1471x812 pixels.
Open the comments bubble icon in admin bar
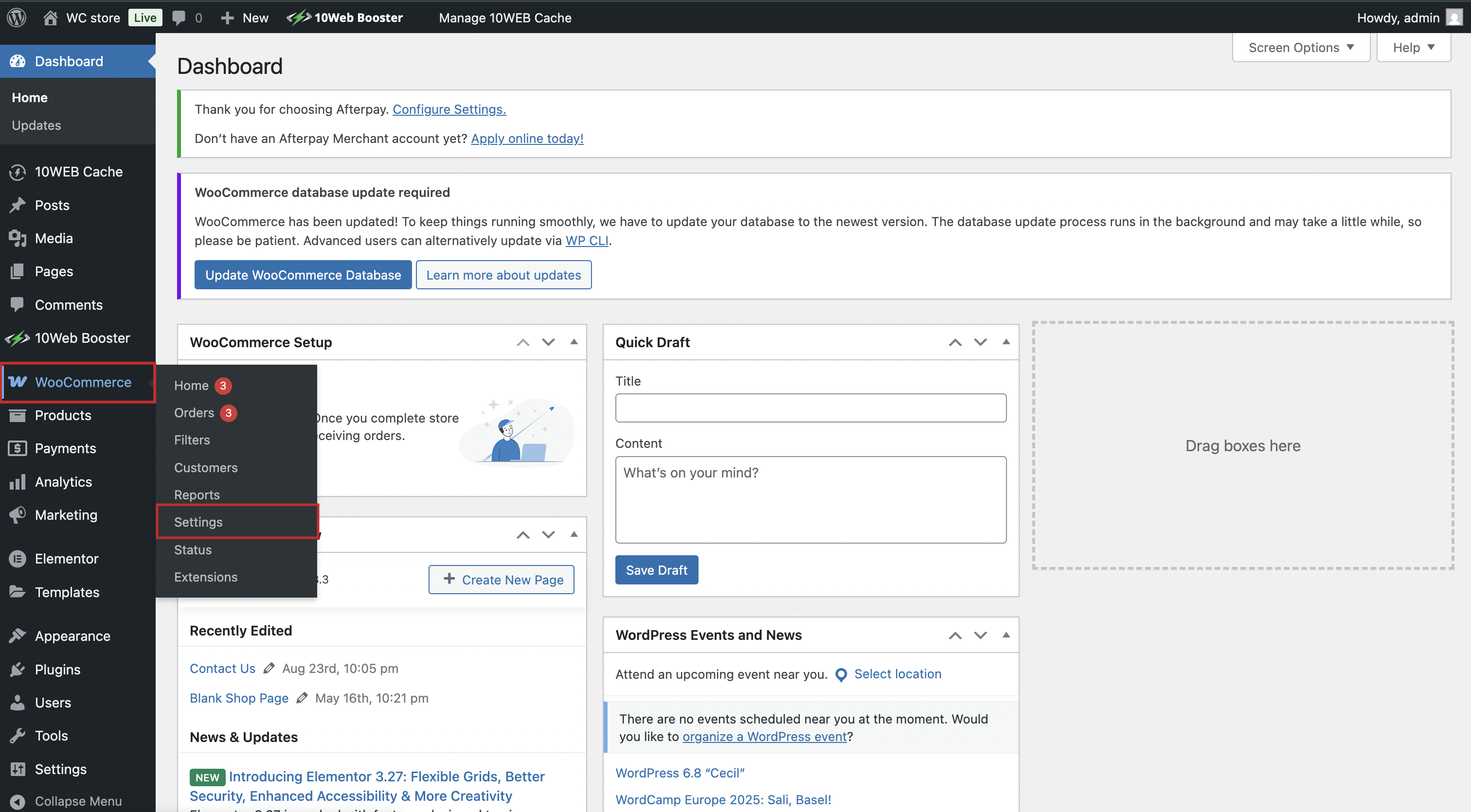(x=179, y=18)
